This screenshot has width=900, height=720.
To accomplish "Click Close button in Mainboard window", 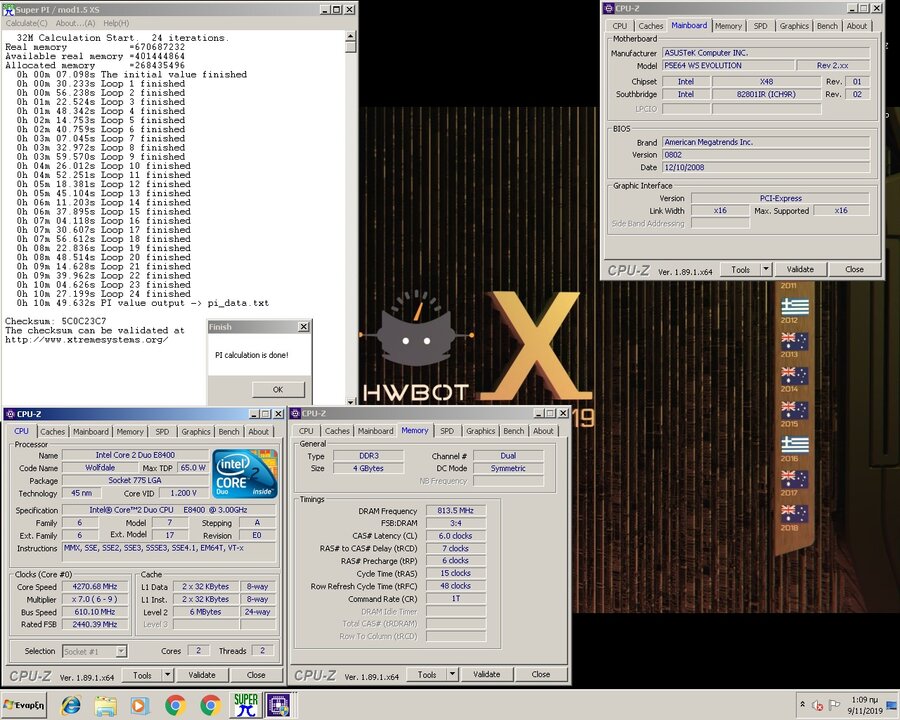I will (854, 269).
